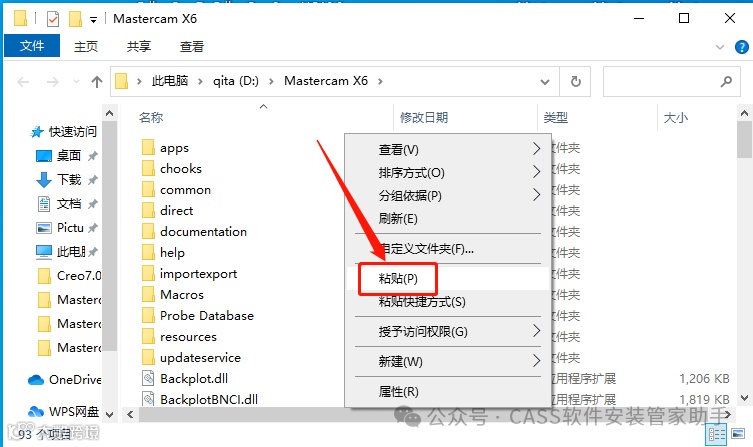Choose 粘贴快捷方式(S) in context menu
This screenshot has height=447, width=753.
[x=448, y=302]
